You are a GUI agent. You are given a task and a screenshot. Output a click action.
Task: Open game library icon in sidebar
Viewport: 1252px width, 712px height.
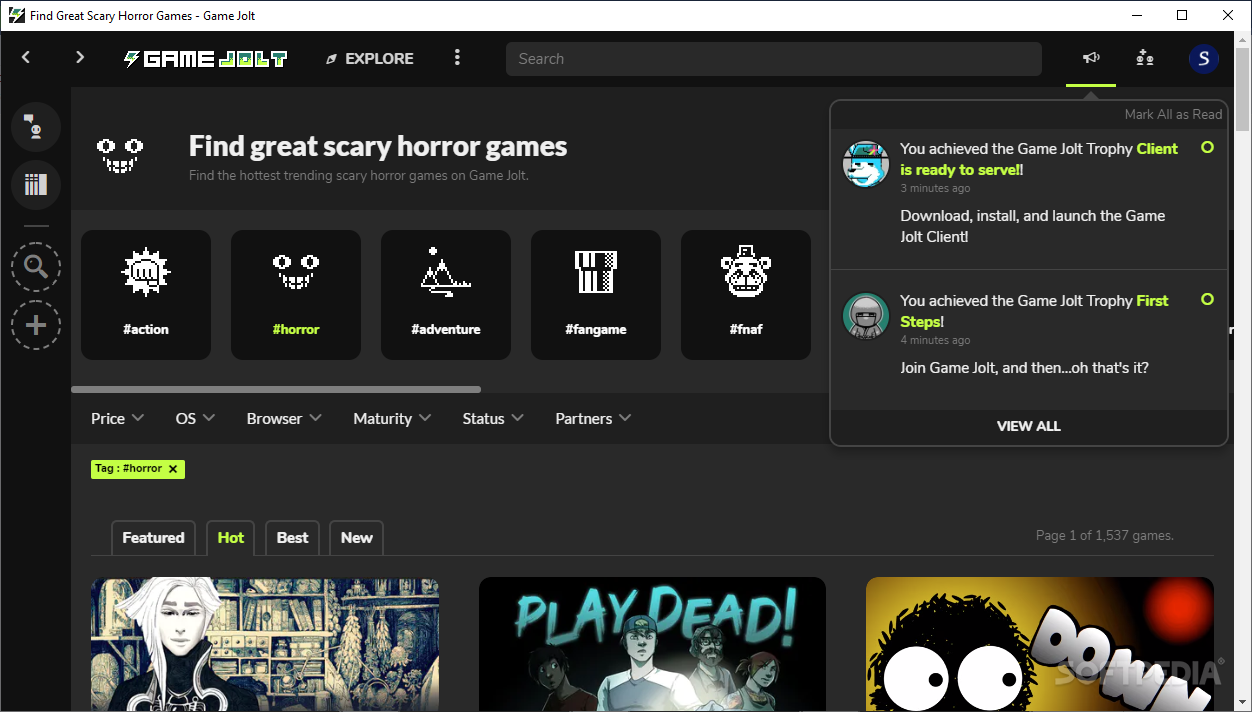point(36,185)
